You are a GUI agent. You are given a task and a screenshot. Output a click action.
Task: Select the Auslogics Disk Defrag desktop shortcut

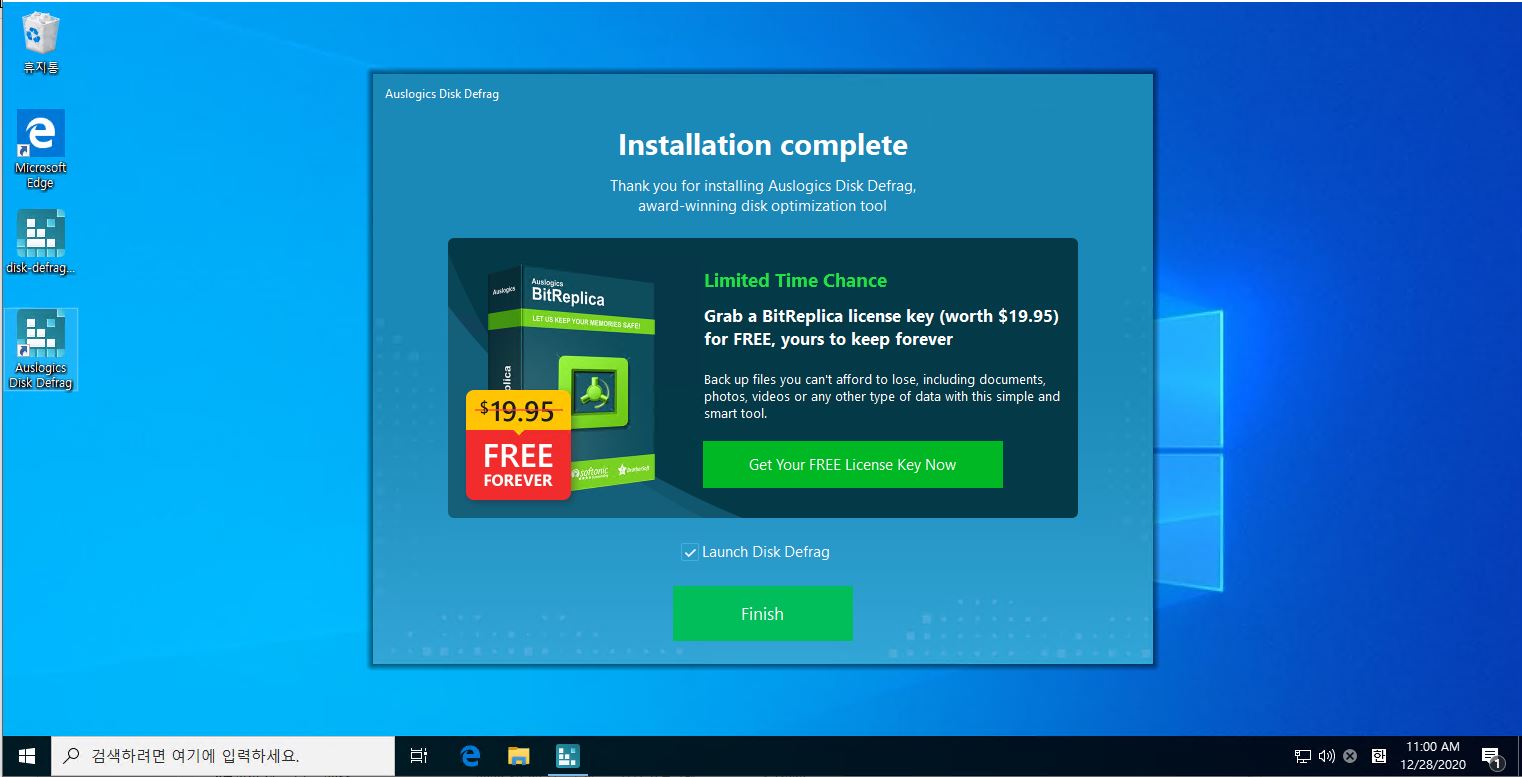(41, 350)
